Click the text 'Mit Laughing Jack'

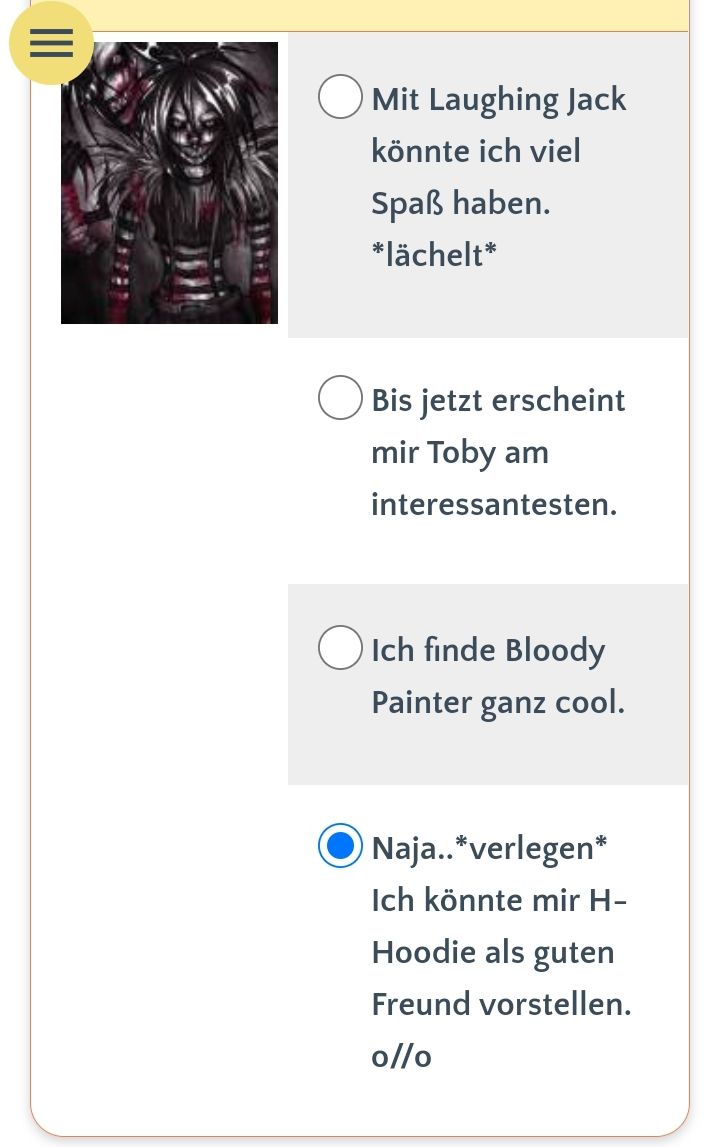pyautogui.click(x=499, y=99)
